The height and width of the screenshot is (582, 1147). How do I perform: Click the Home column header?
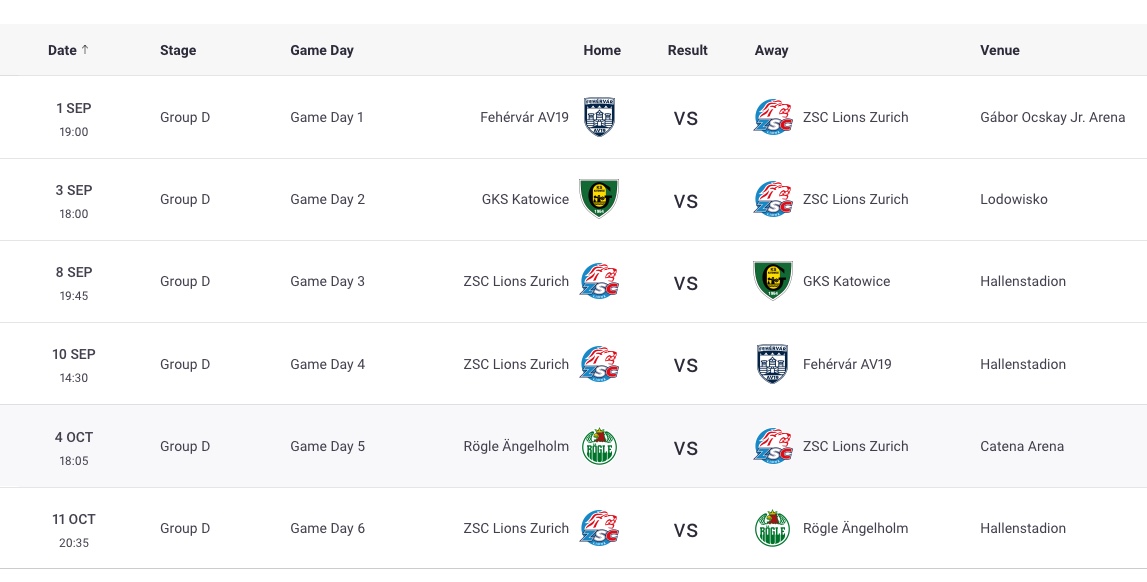[x=602, y=50]
